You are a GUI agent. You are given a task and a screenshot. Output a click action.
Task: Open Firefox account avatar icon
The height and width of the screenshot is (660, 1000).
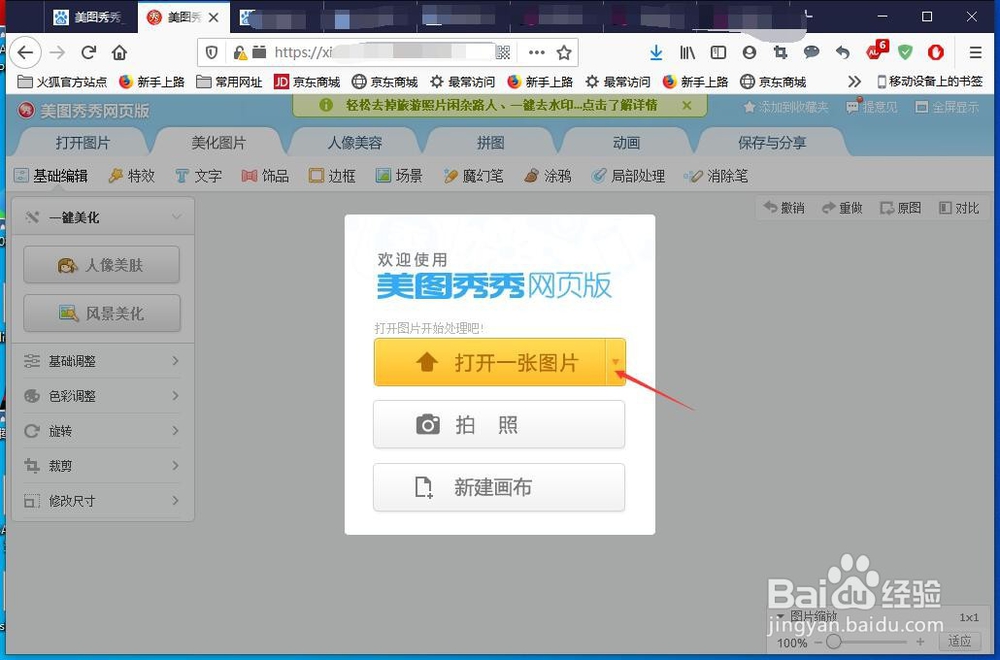pos(749,52)
